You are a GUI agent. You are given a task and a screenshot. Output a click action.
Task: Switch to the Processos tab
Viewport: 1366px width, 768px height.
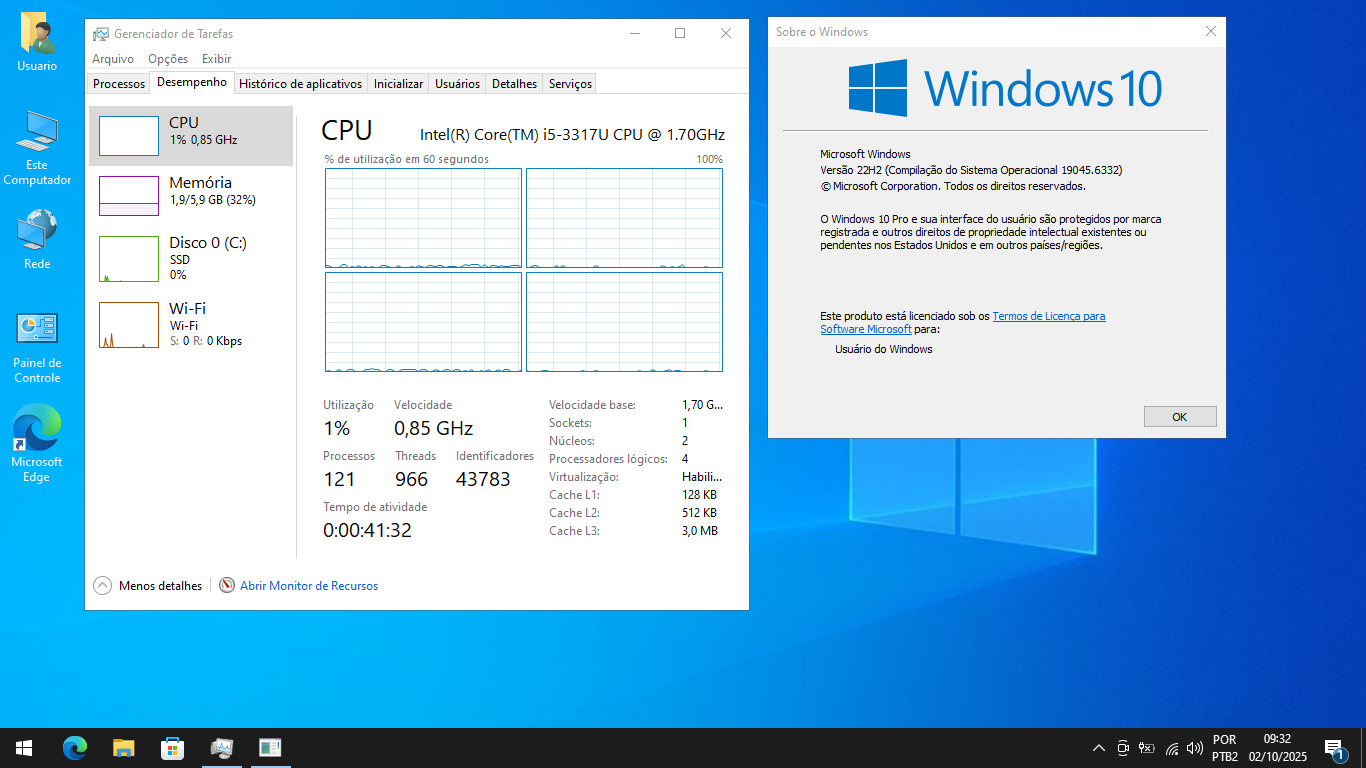click(119, 84)
